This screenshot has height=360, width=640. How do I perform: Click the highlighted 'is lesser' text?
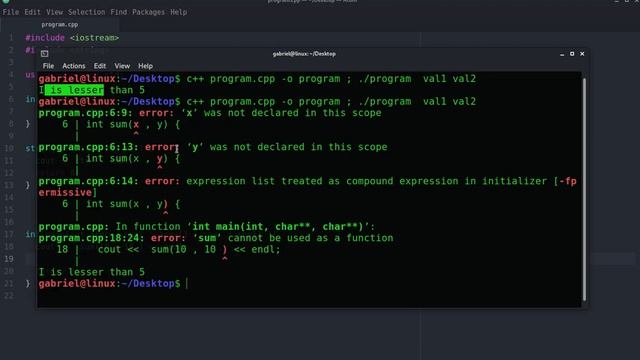coord(74,90)
